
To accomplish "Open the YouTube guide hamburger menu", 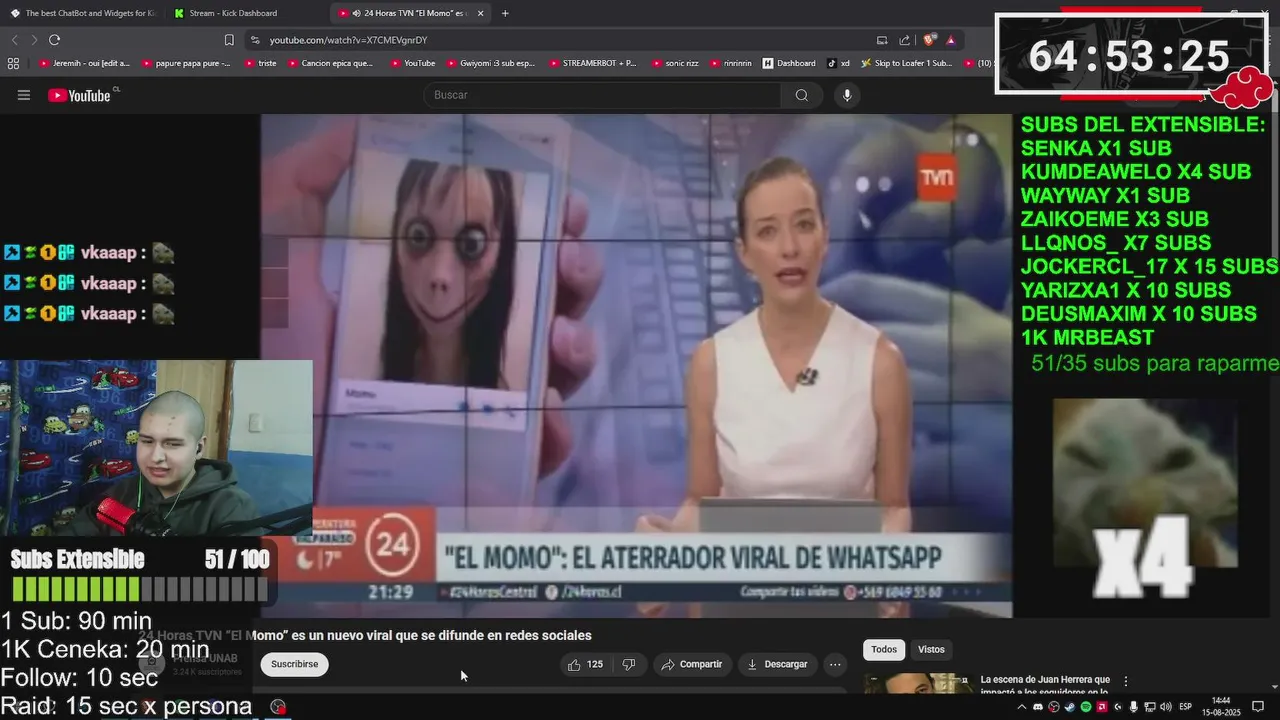I will 24,95.
